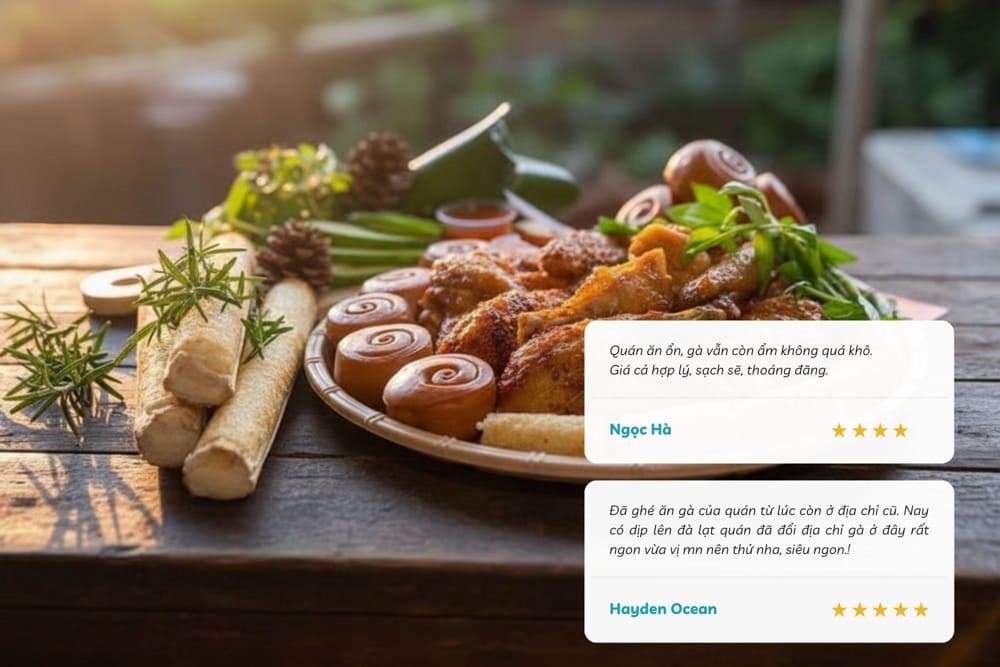Click the small red dipping sauce cup
This screenshot has height=667, width=1000.
tap(476, 219)
